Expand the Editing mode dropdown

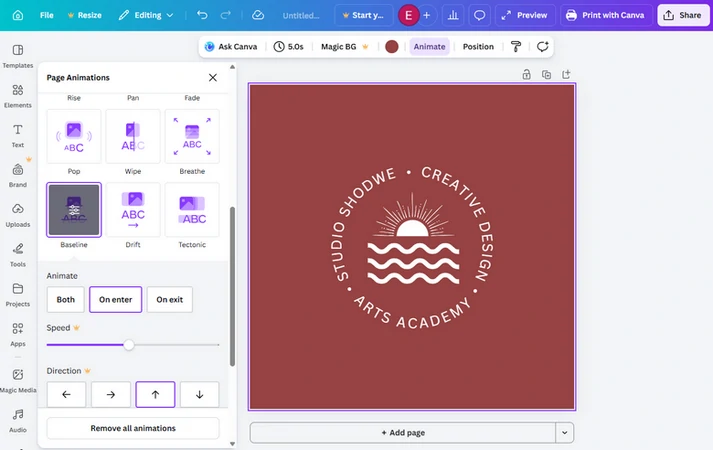point(146,15)
